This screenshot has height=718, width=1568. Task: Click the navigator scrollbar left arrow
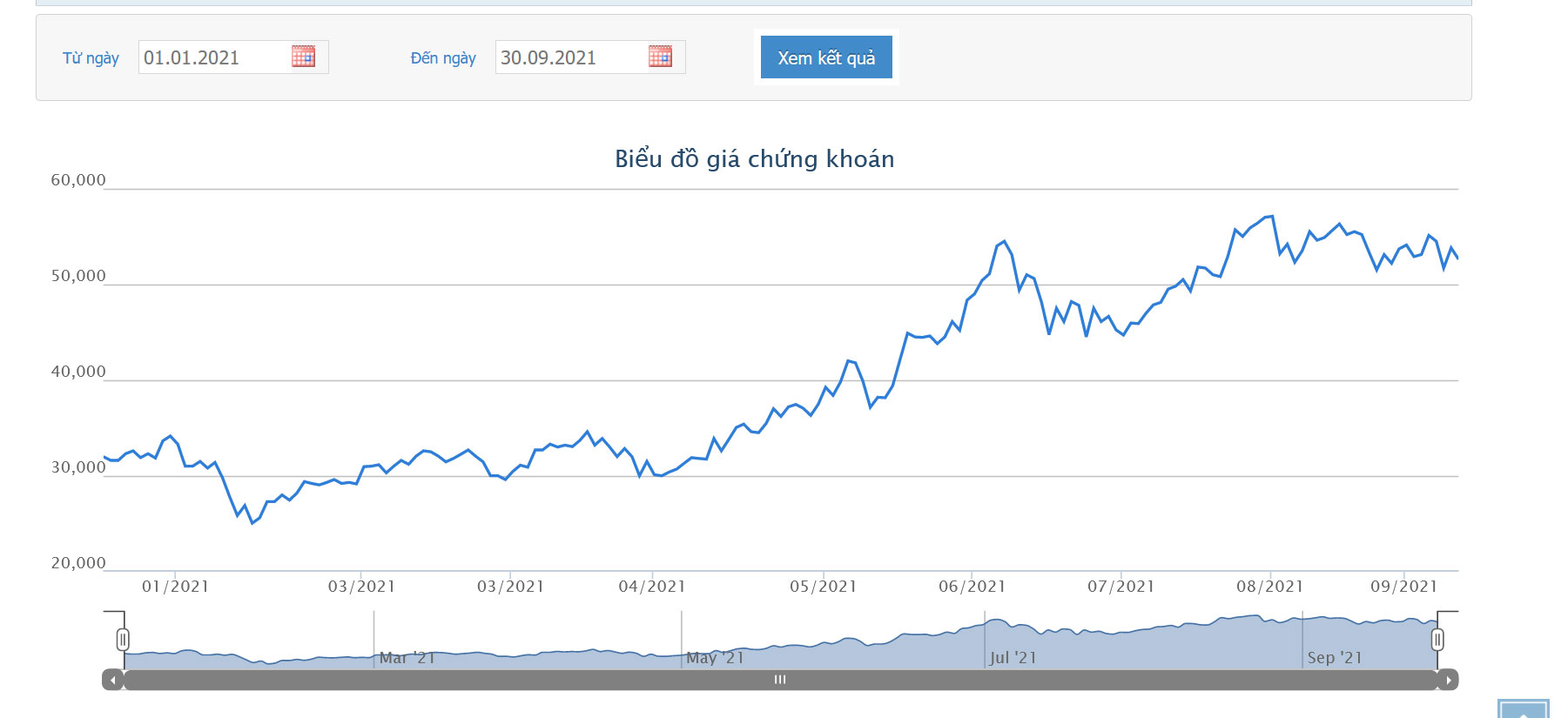pyautogui.click(x=113, y=680)
